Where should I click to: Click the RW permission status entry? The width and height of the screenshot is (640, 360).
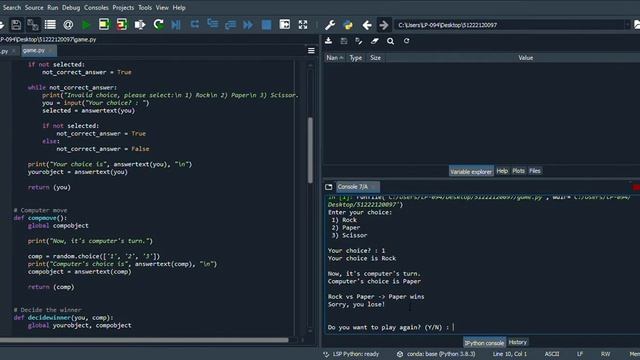605,354
